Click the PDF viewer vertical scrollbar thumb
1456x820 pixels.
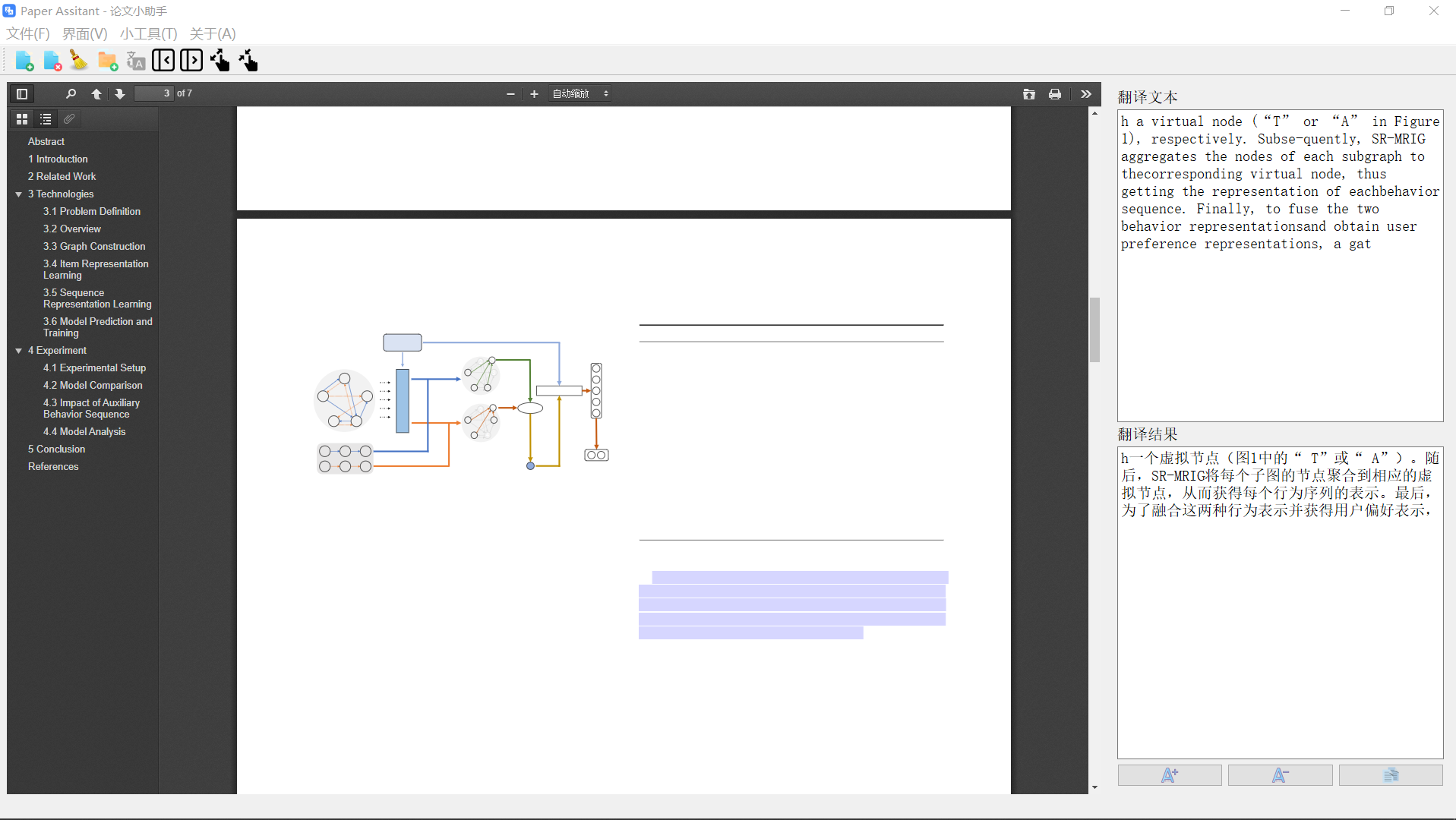(1094, 330)
